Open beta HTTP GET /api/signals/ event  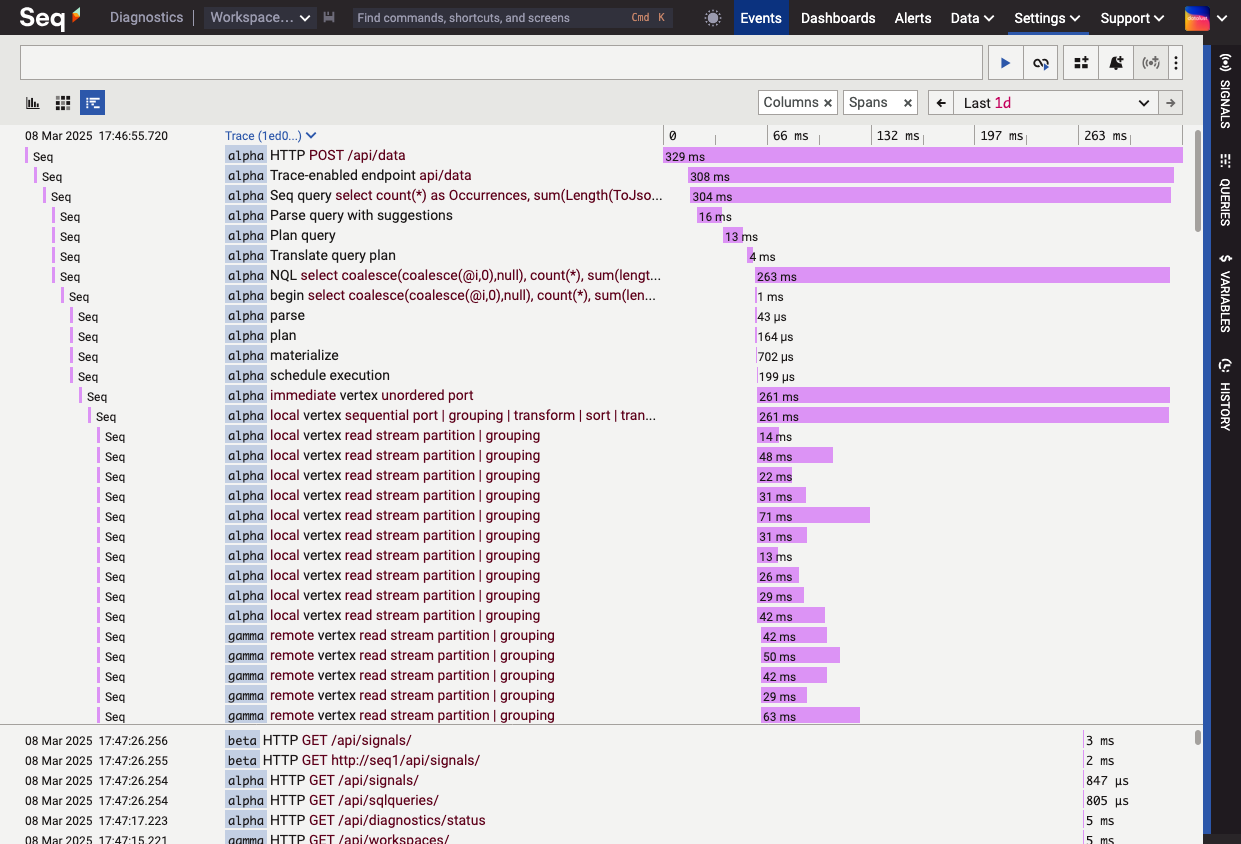337,741
